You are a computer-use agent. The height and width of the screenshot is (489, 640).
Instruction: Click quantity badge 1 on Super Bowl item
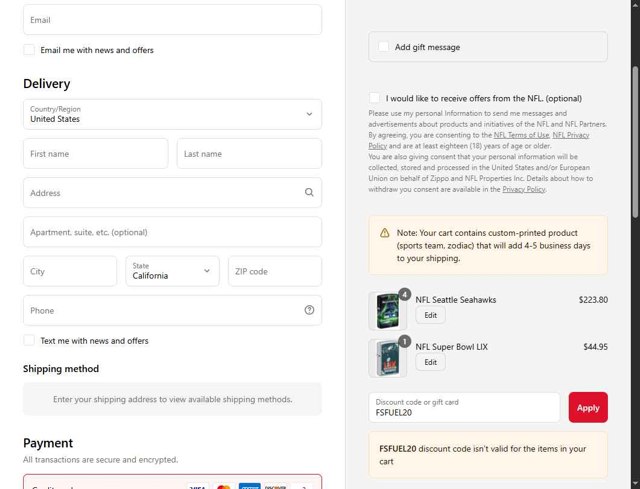(404, 341)
